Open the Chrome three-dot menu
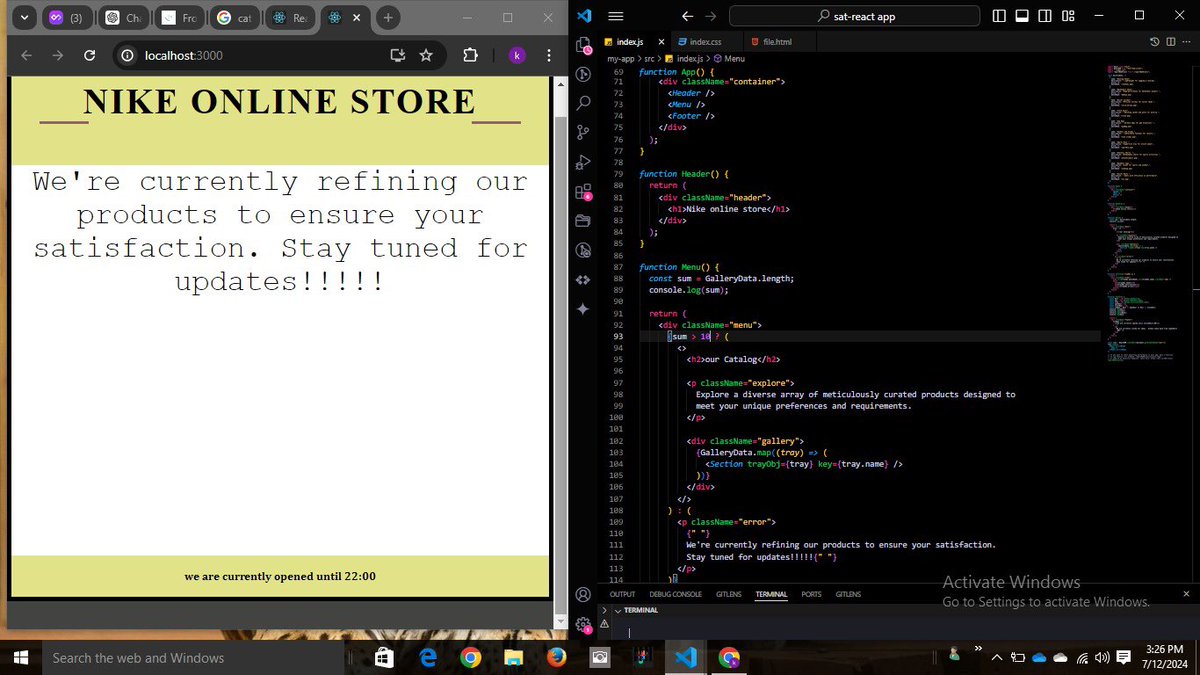Screen dimensions: 1200x675 click(x=549, y=56)
